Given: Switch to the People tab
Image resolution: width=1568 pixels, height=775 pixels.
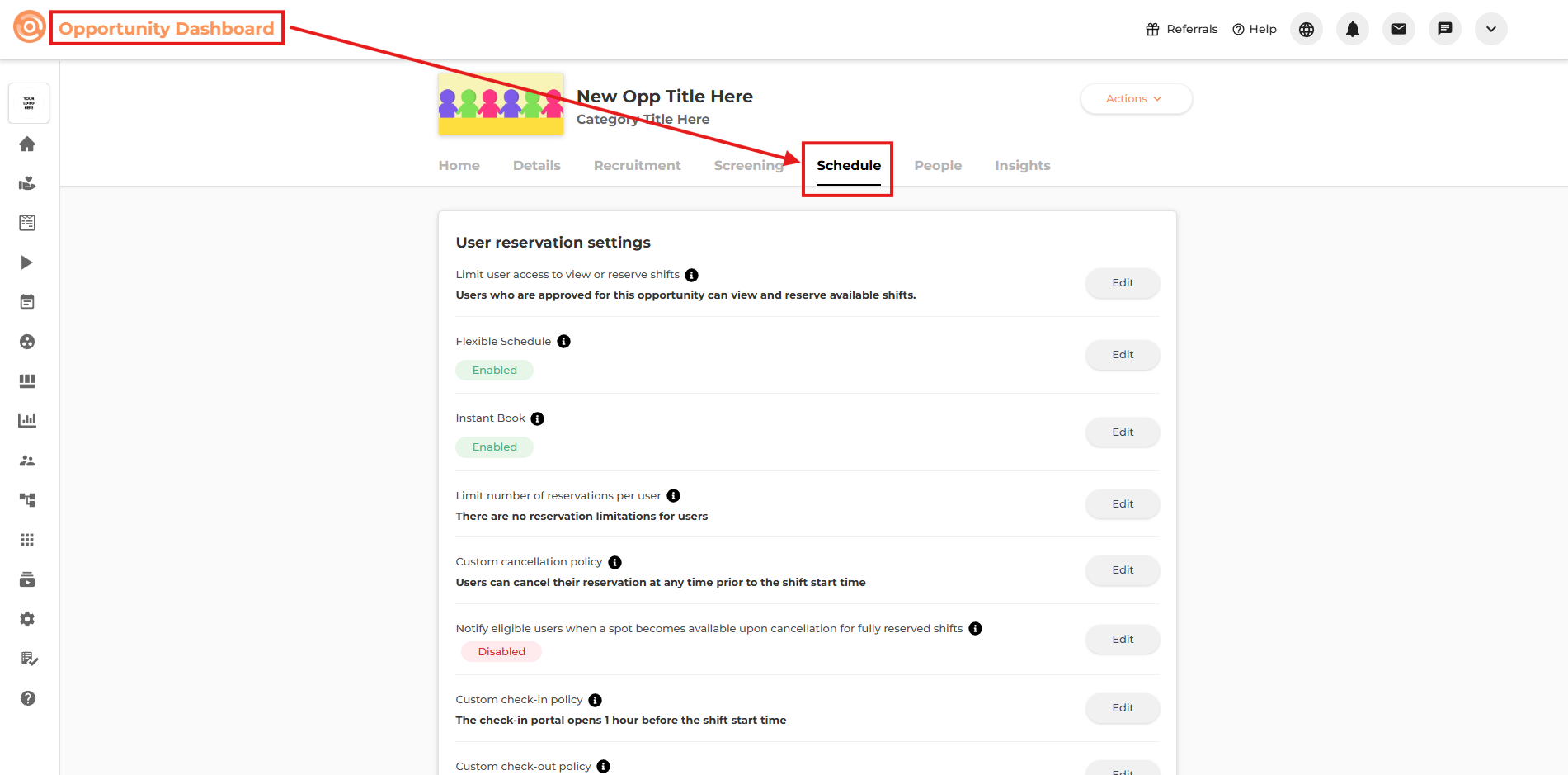Looking at the screenshot, I should pos(938,166).
